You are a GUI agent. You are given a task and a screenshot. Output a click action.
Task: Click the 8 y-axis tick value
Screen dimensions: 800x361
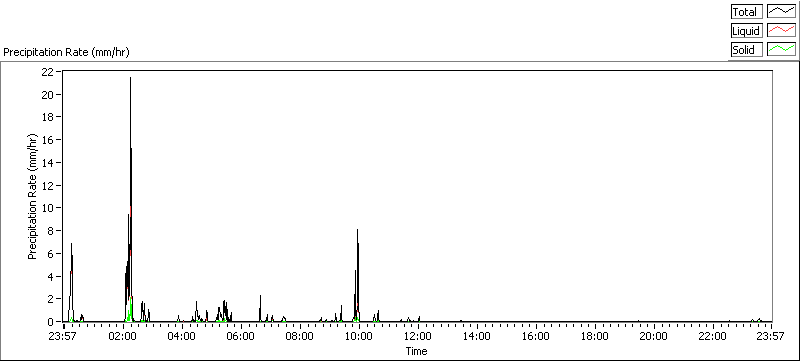pyautogui.click(x=50, y=231)
